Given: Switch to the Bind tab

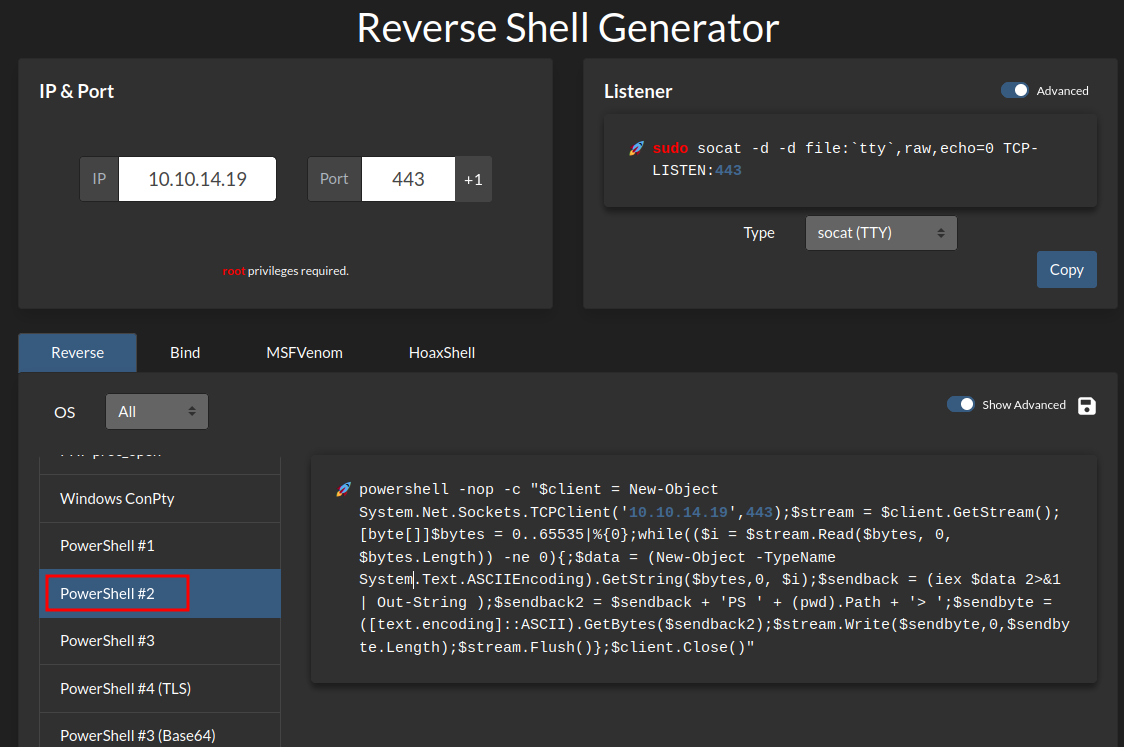Looking at the screenshot, I should [x=185, y=353].
